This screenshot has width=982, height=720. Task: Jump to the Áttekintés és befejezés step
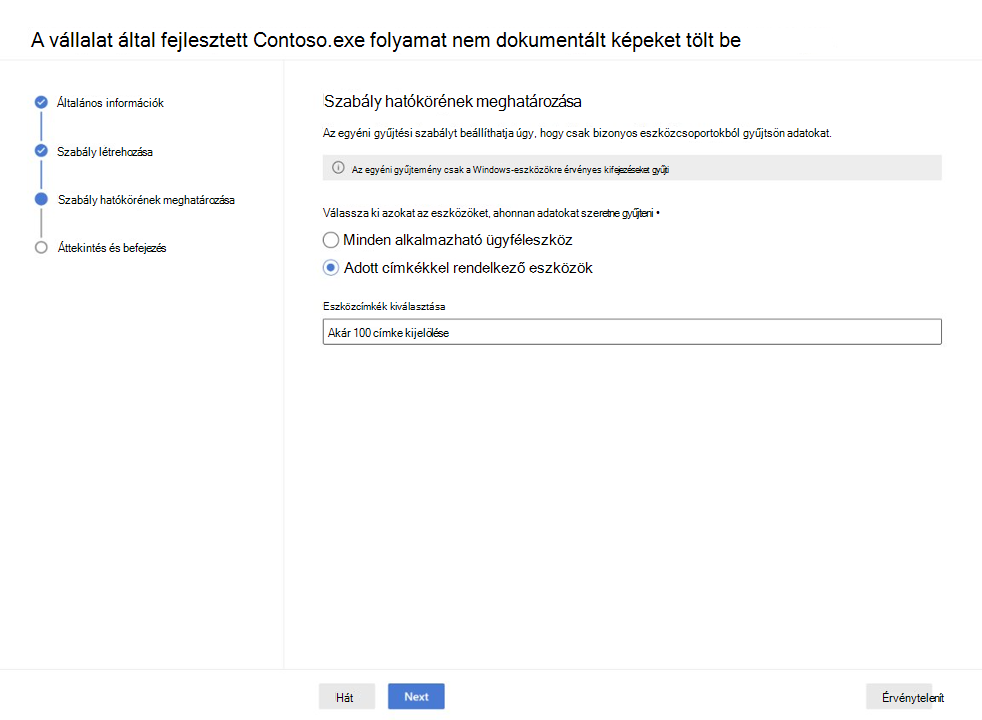(x=112, y=248)
